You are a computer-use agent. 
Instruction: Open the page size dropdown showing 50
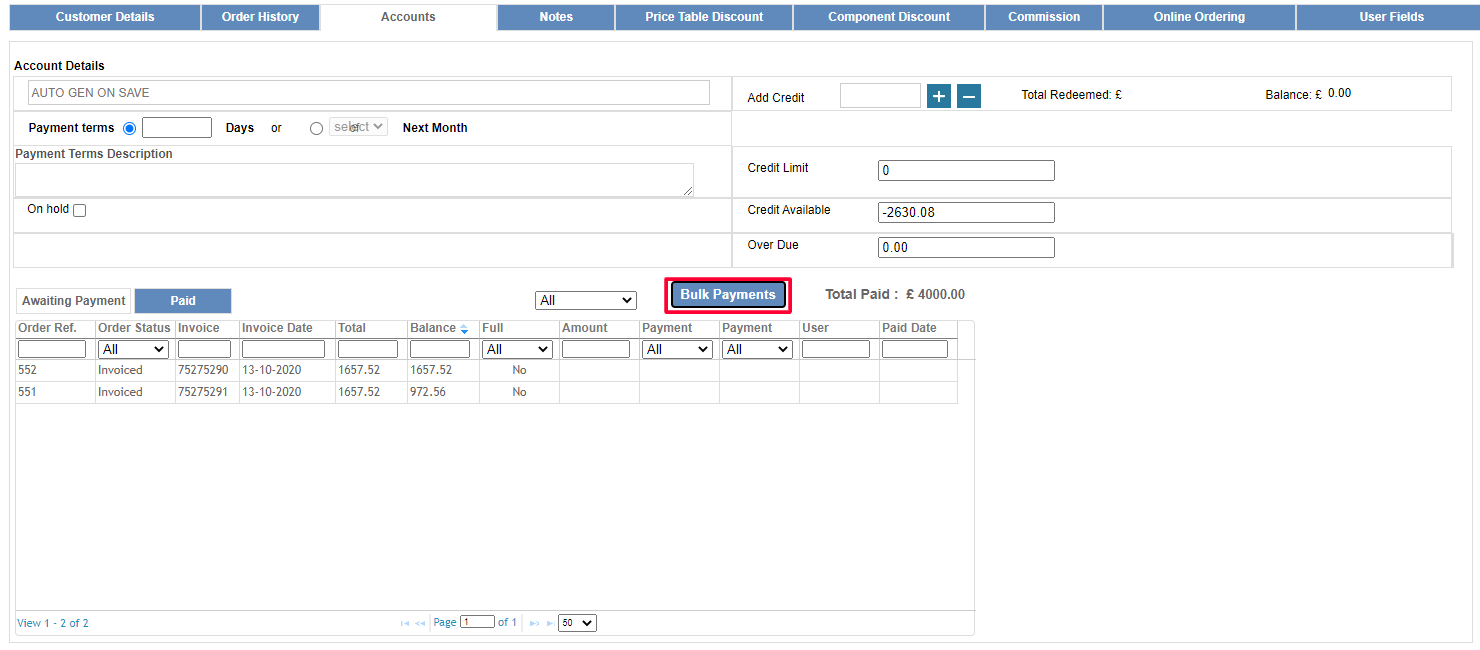(576, 622)
